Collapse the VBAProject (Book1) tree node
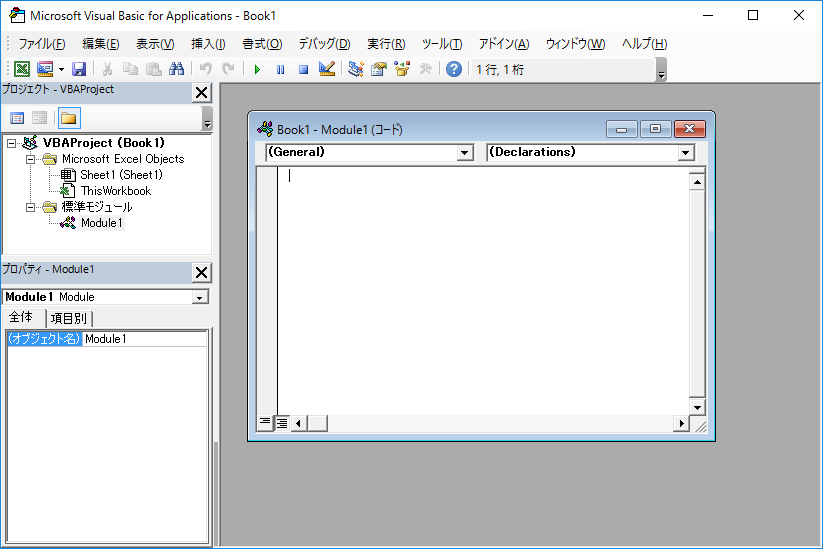Viewport: 823px width, 549px height. coord(12,143)
